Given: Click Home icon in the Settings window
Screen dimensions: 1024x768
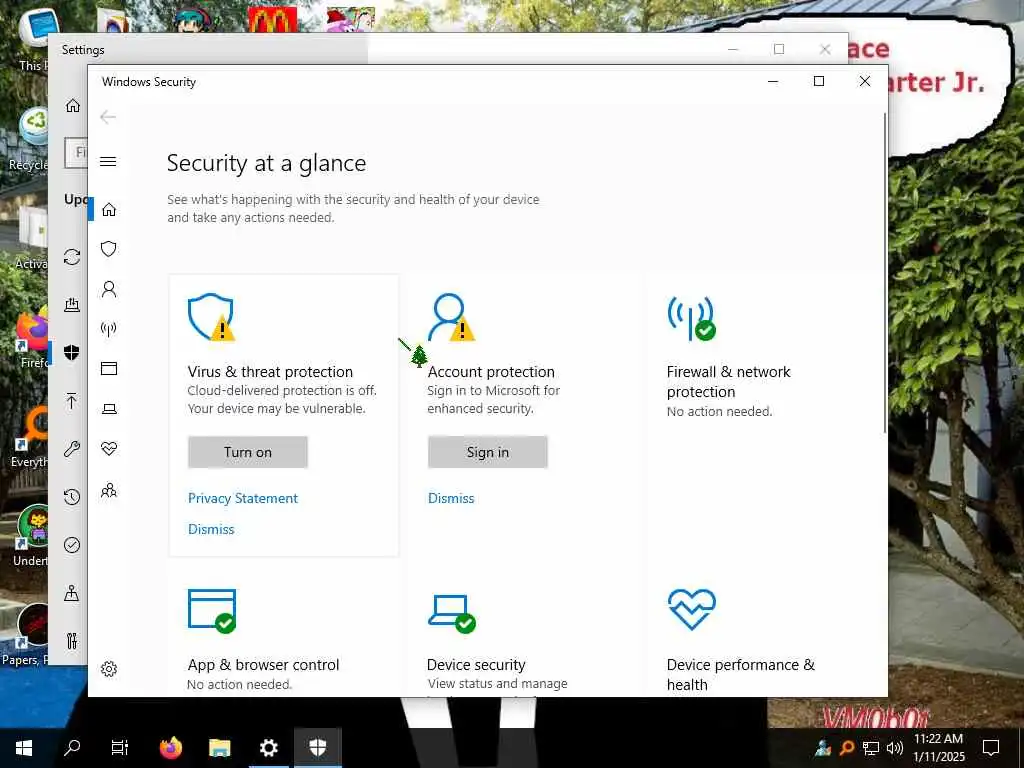Looking at the screenshot, I should pyautogui.click(x=72, y=106).
